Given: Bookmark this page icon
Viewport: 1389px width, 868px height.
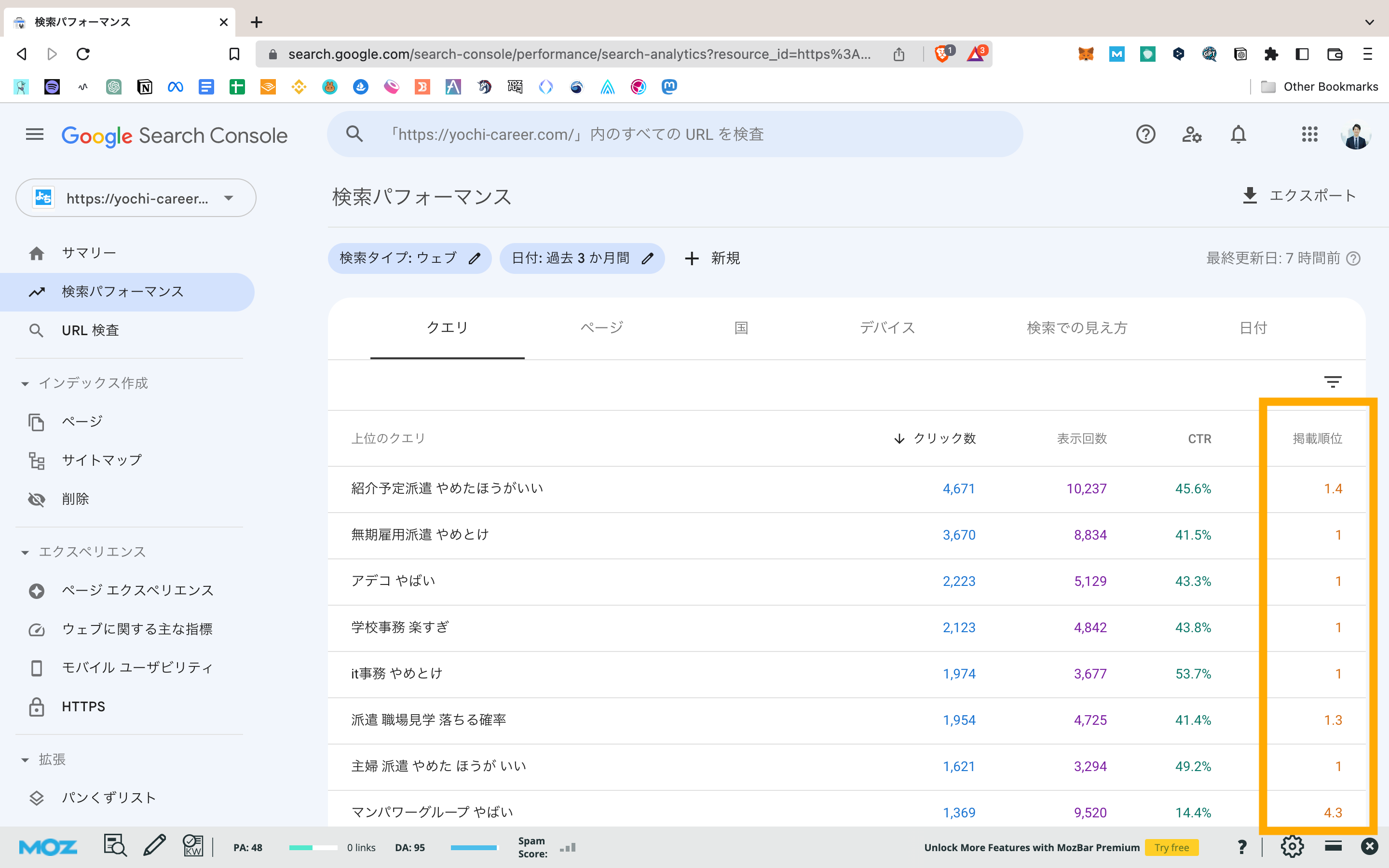Looking at the screenshot, I should pos(233,54).
